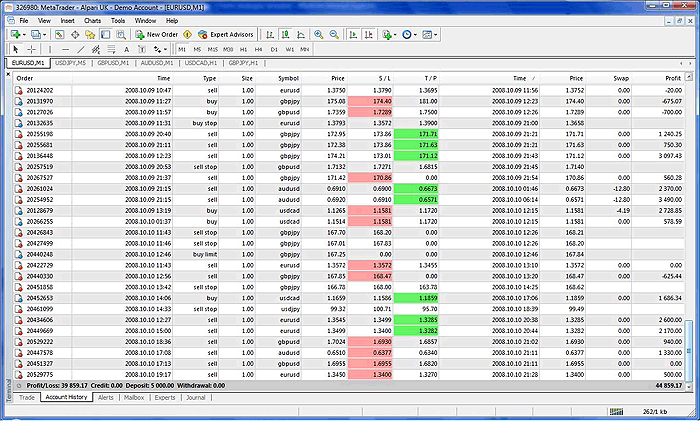Select the Text tool
700x421 pixels.
(x=126, y=49)
